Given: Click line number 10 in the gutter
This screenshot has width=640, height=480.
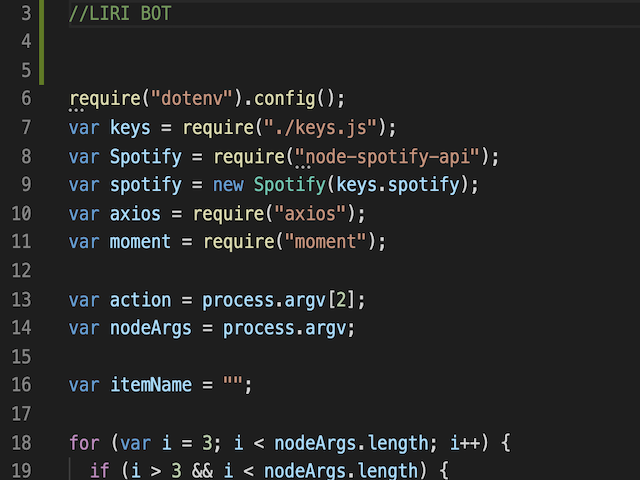Looking at the screenshot, I should 21,214.
